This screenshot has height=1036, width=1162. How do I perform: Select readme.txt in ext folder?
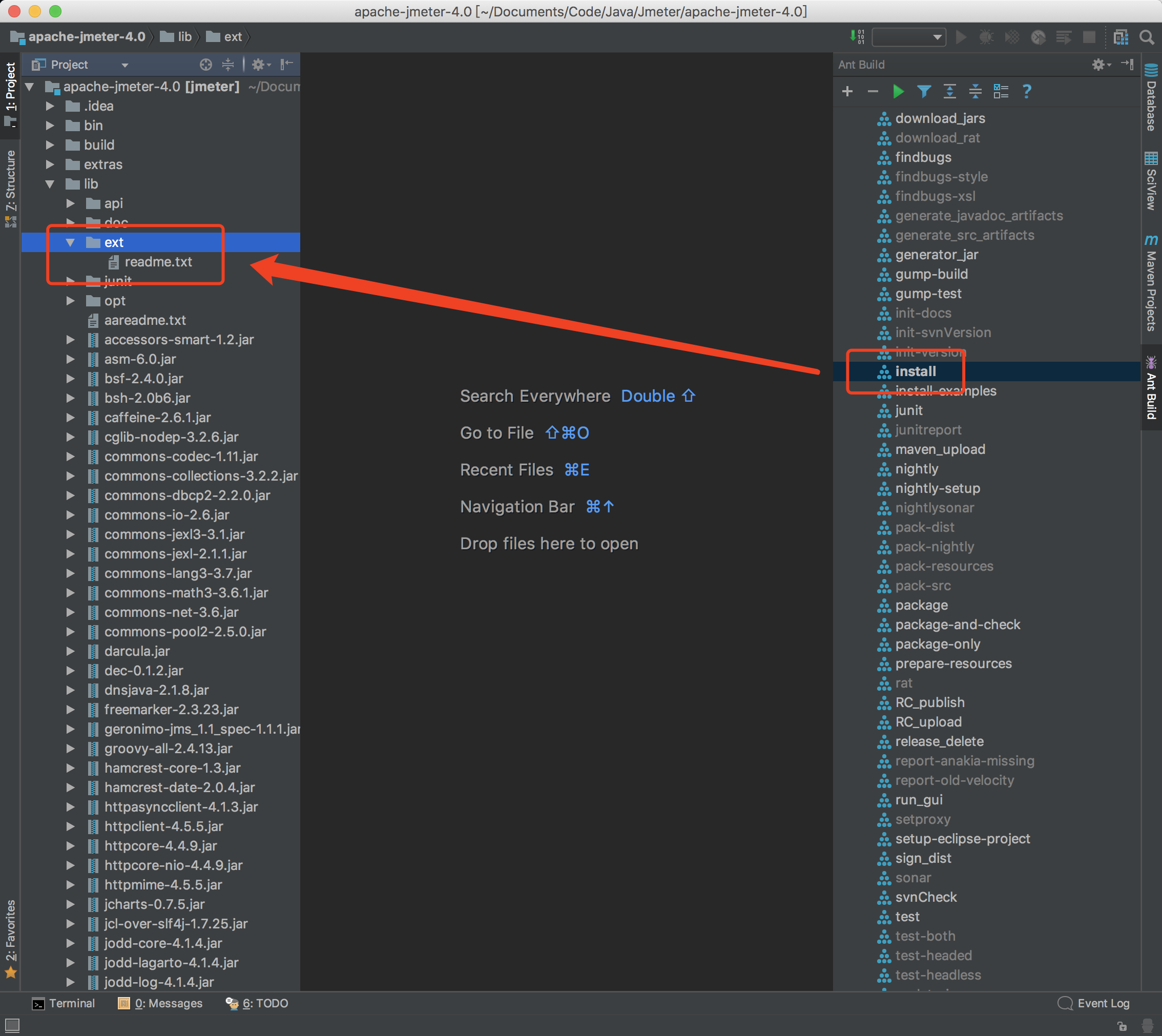coord(158,262)
